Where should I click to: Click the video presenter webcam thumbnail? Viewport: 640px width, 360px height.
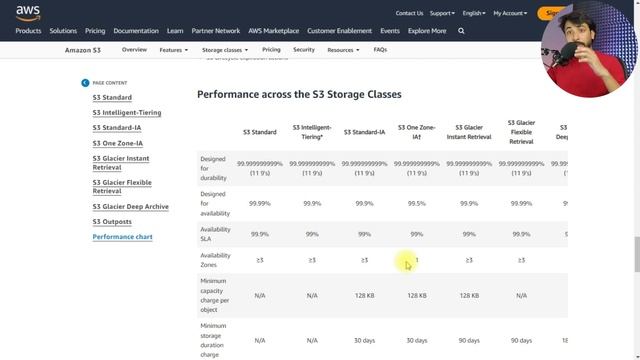pyautogui.click(x=588, y=49)
